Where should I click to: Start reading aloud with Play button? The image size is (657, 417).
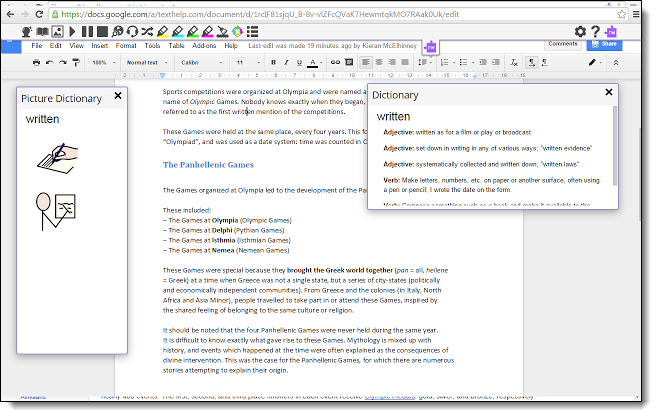tap(72, 32)
